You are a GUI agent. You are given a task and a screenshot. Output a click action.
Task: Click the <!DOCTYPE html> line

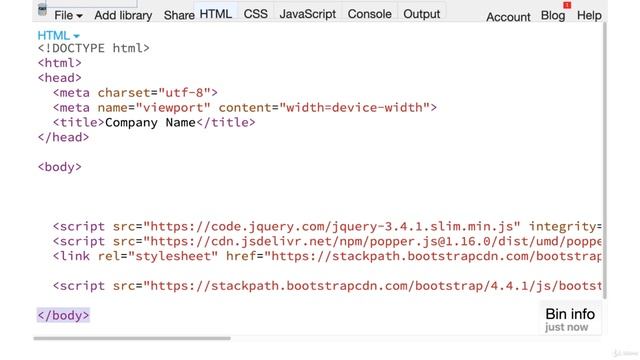(93, 48)
